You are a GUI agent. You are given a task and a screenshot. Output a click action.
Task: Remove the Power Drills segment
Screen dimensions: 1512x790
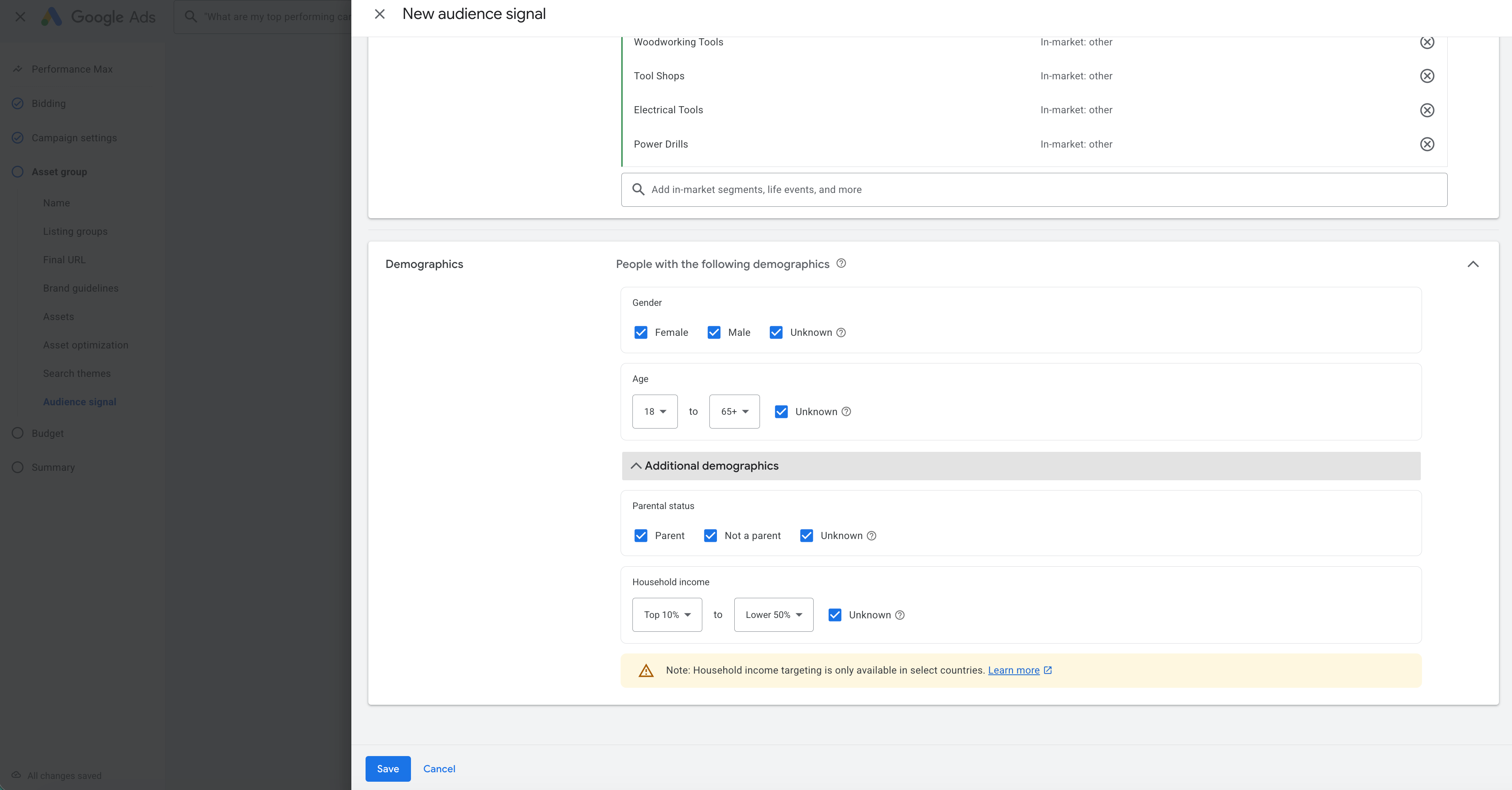coord(1427,144)
